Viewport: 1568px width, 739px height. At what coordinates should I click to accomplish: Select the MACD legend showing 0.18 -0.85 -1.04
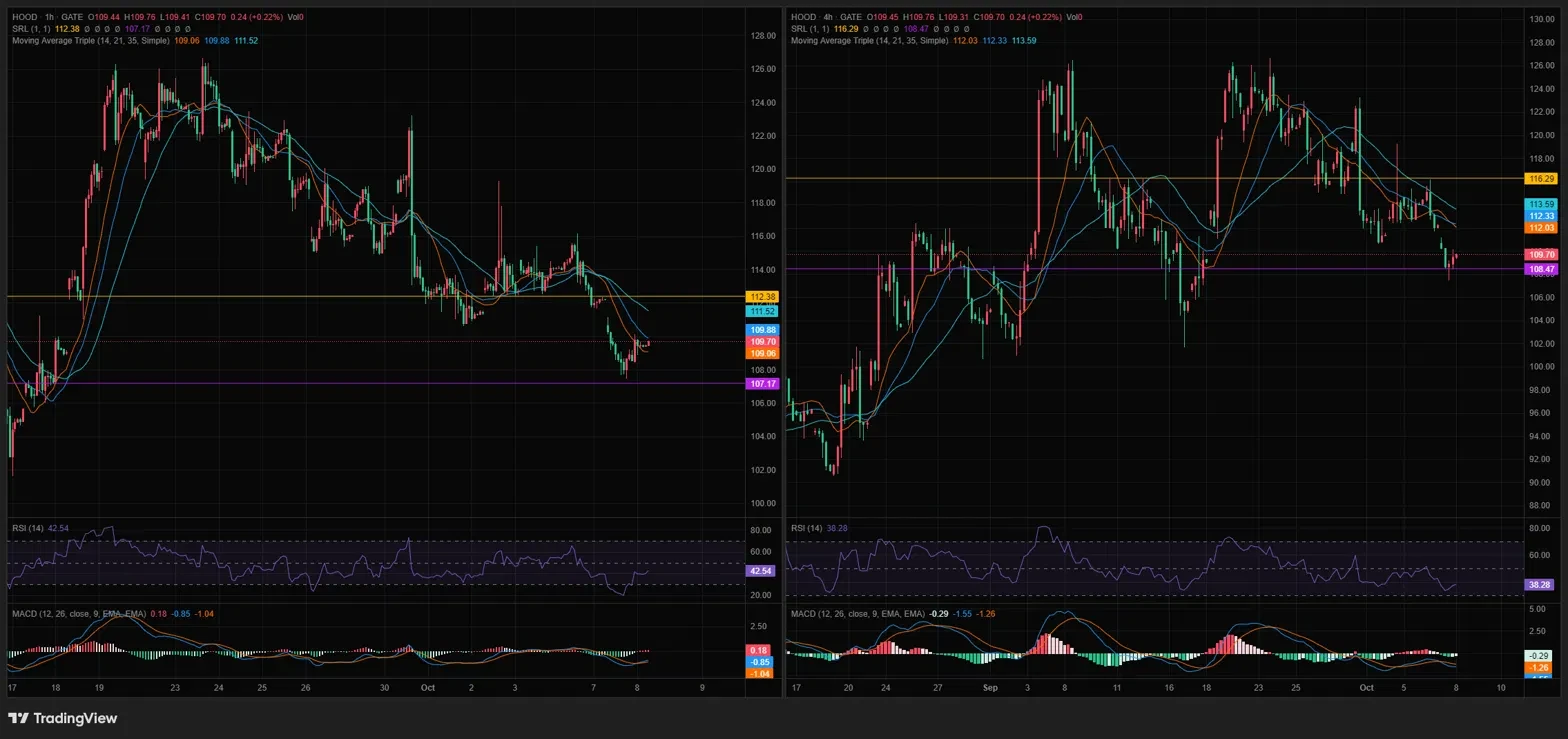[x=112, y=613]
